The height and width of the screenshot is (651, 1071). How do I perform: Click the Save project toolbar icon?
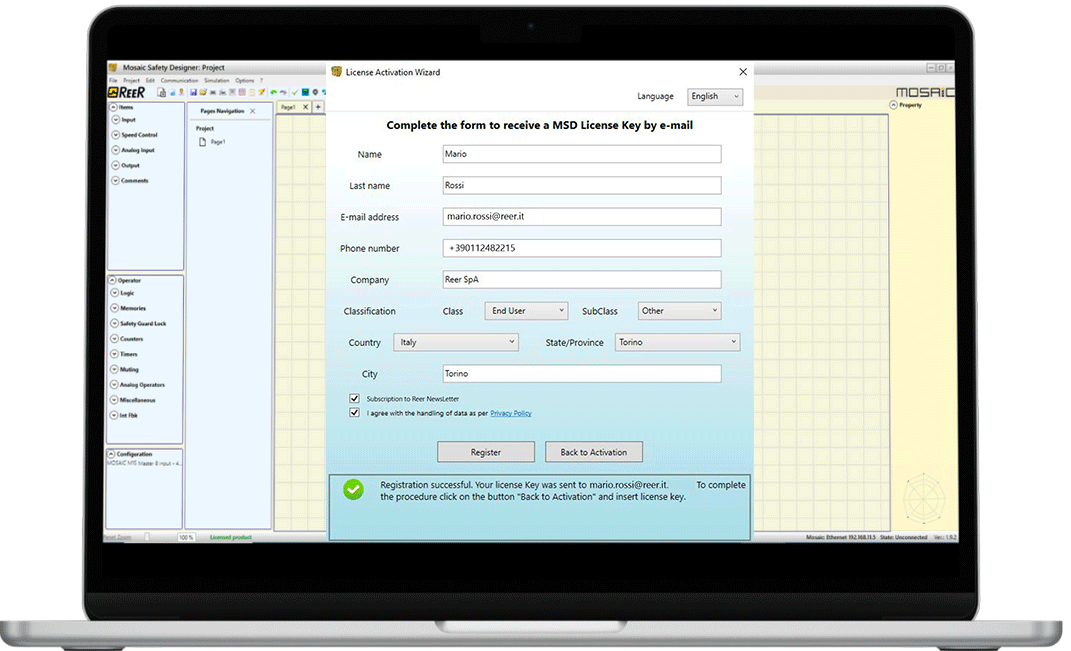point(193,92)
